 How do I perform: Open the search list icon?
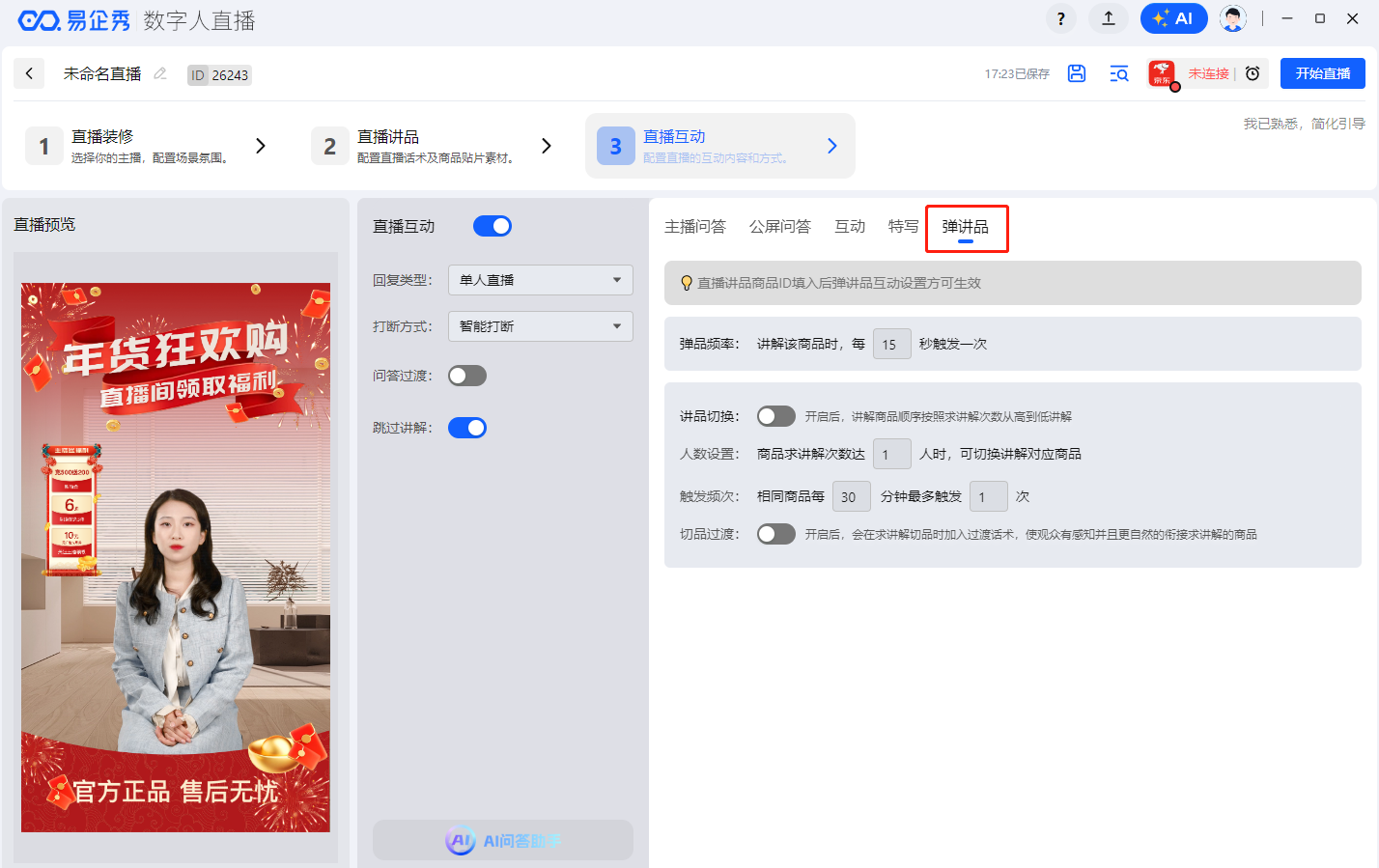click(1119, 73)
